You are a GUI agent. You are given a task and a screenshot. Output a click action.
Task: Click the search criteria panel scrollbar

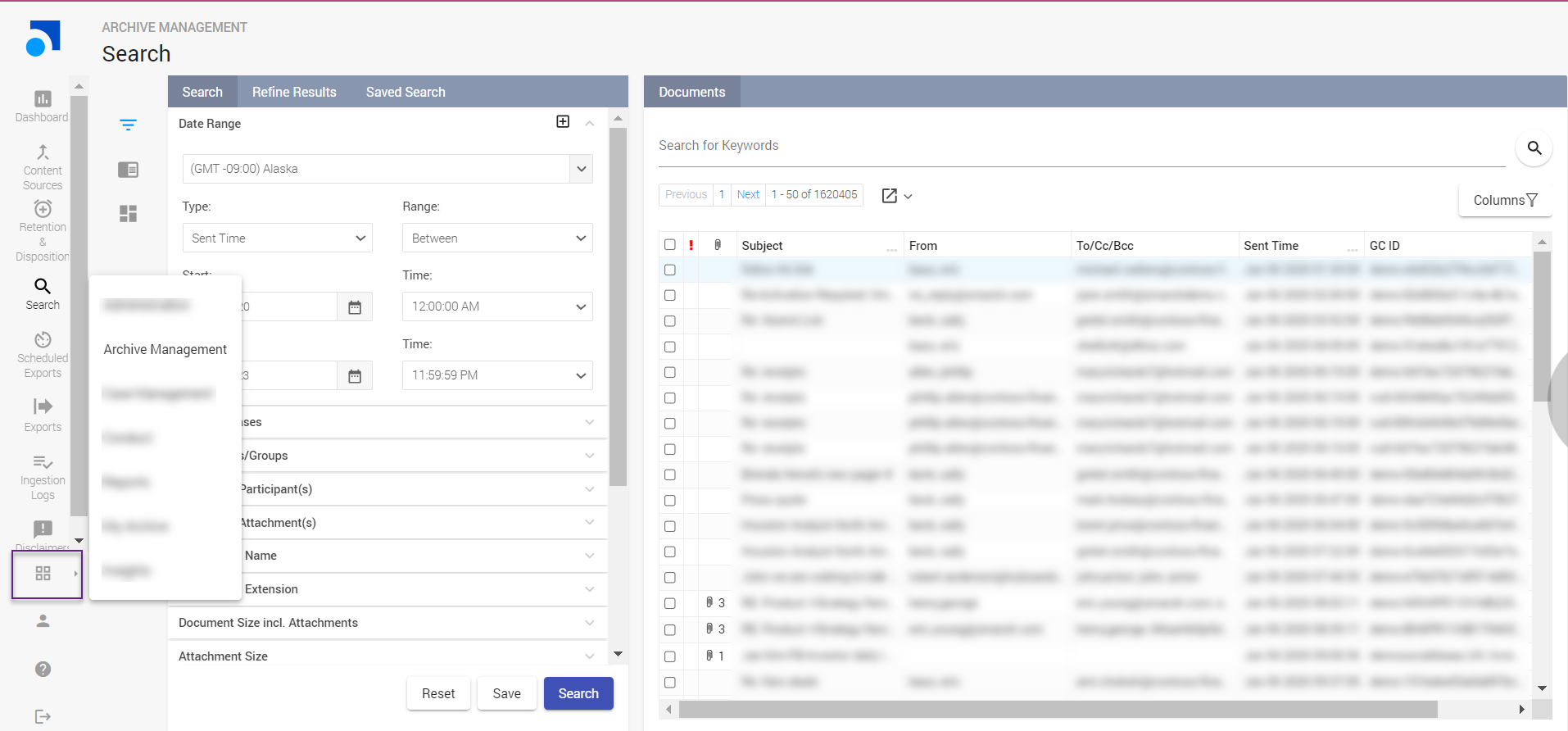pyautogui.click(x=619, y=306)
